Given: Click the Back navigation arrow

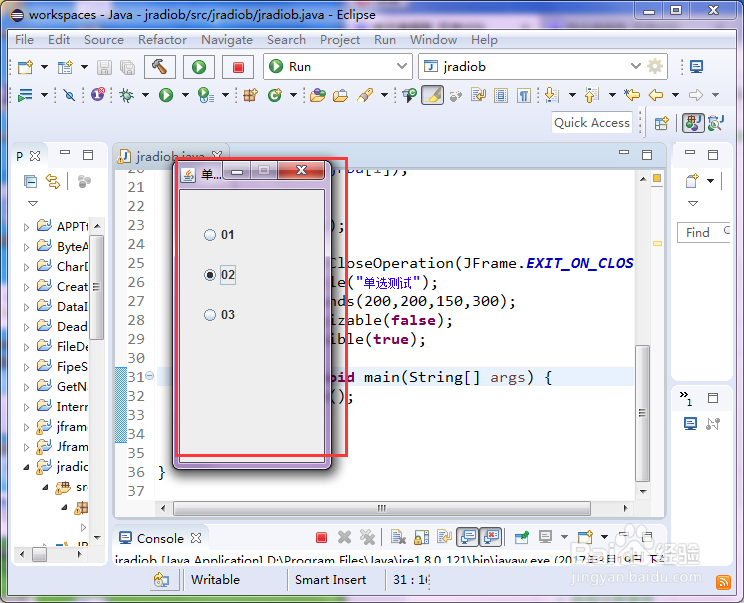Looking at the screenshot, I should click(x=656, y=95).
